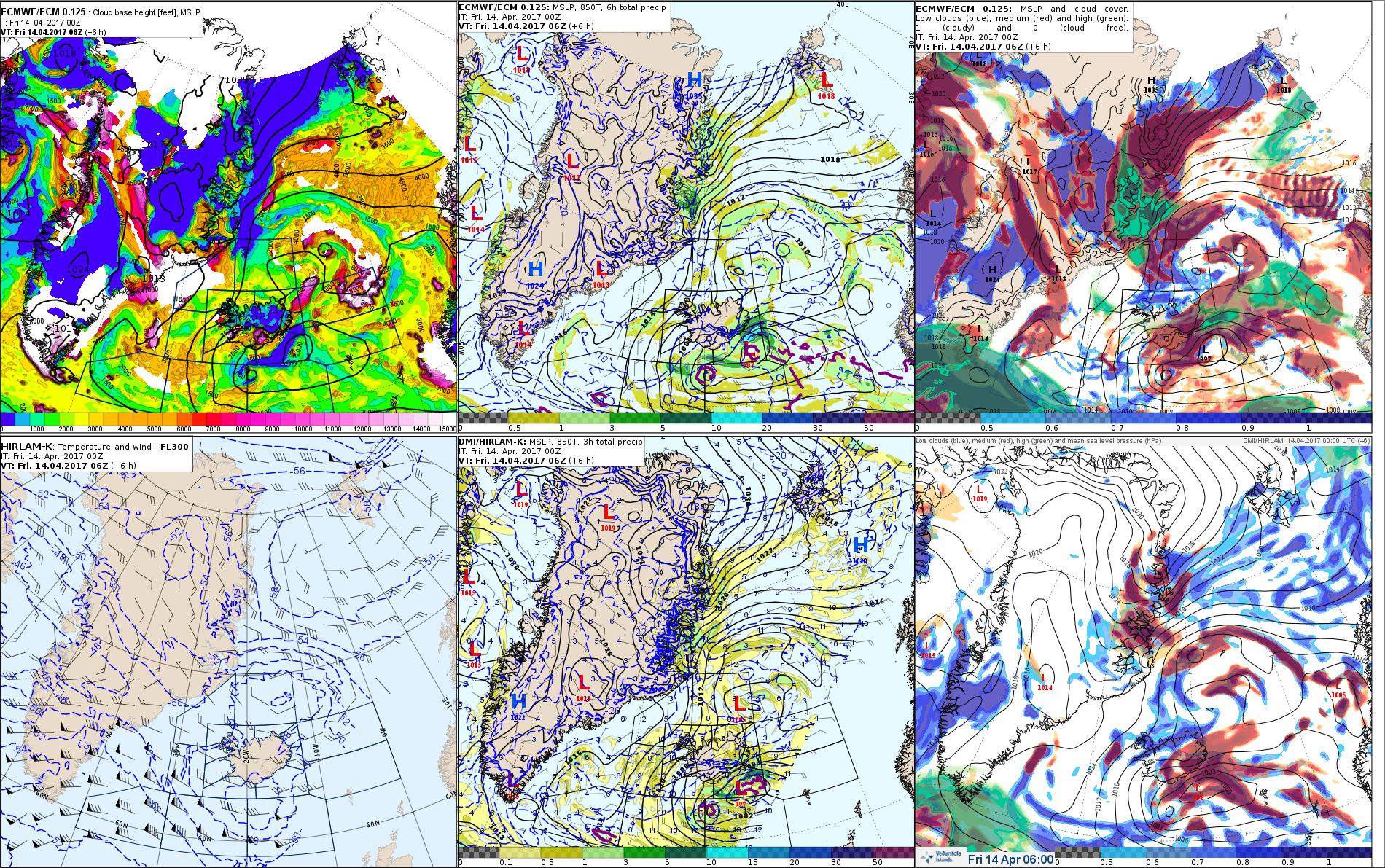Select L 1013 low on DMI/HIRLAM-K precip map
This screenshot has height=868, width=1385.
coord(583,687)
